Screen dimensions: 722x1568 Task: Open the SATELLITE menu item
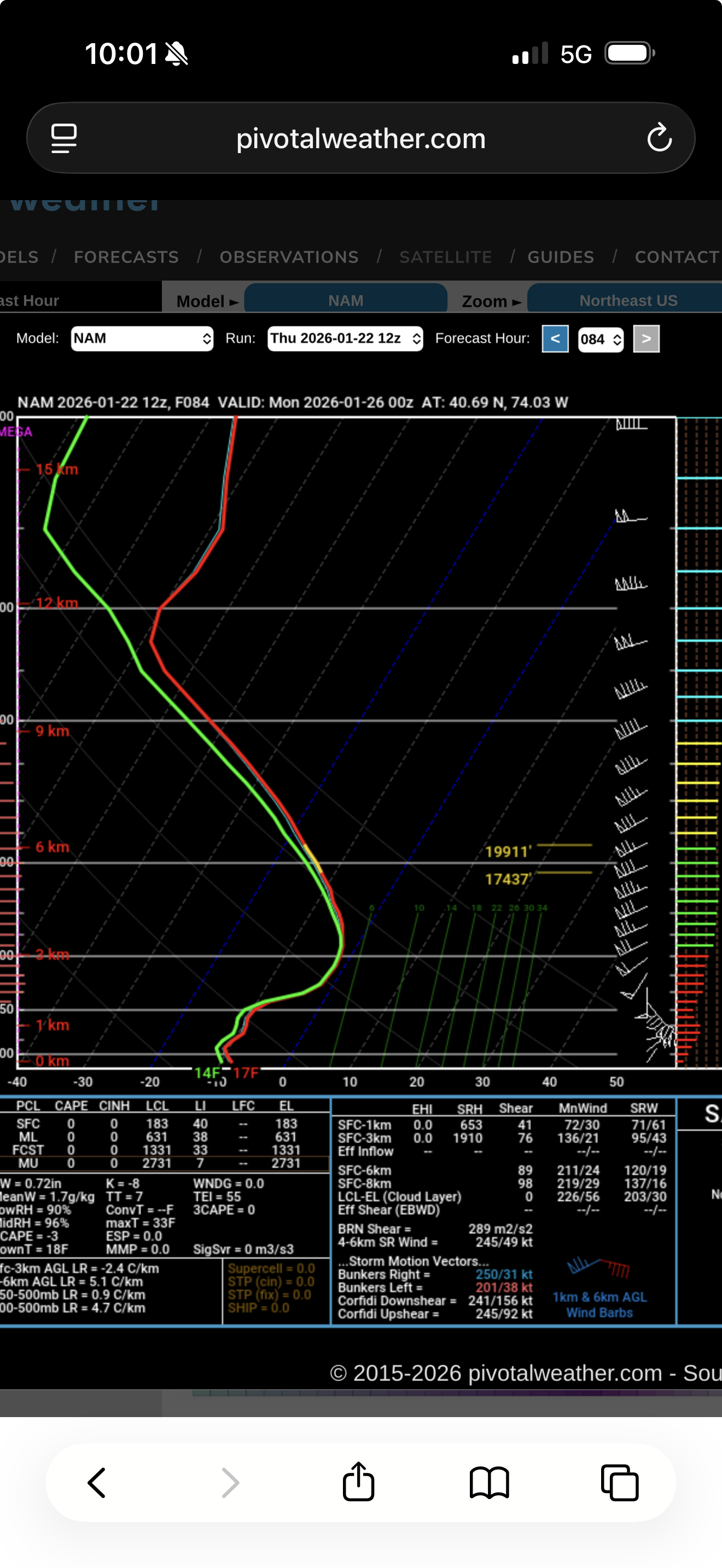point(446,257)
